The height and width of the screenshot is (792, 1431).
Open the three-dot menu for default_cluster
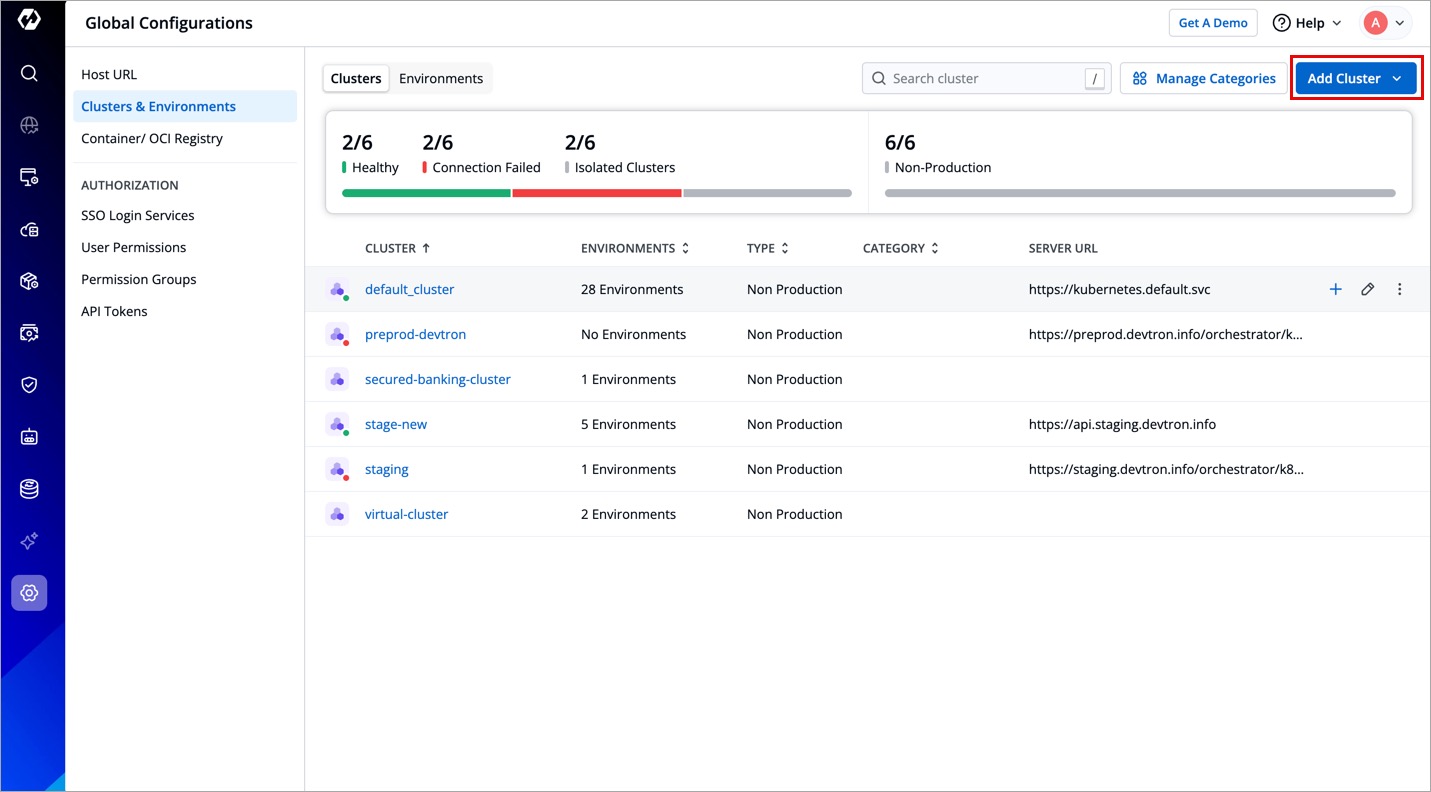point(1399,289)
